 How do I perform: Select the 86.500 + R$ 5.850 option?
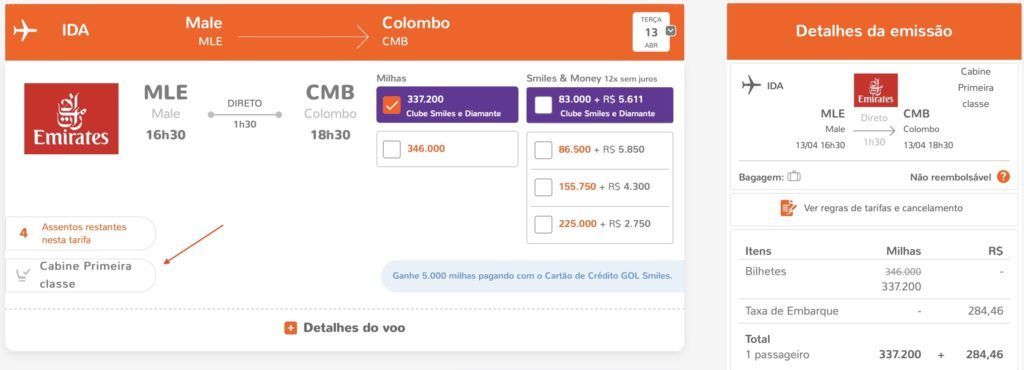pos(543,150)
